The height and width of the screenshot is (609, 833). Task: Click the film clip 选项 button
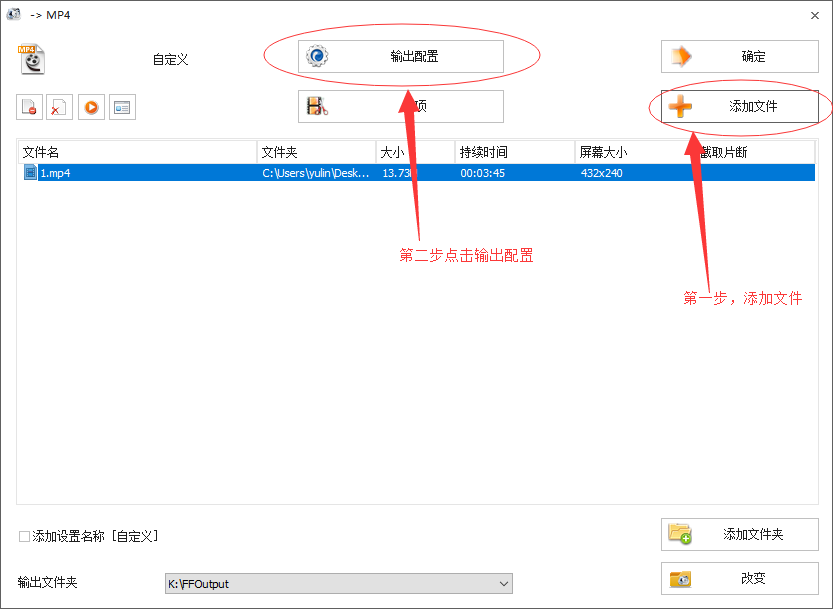click(x=400, y=106)
